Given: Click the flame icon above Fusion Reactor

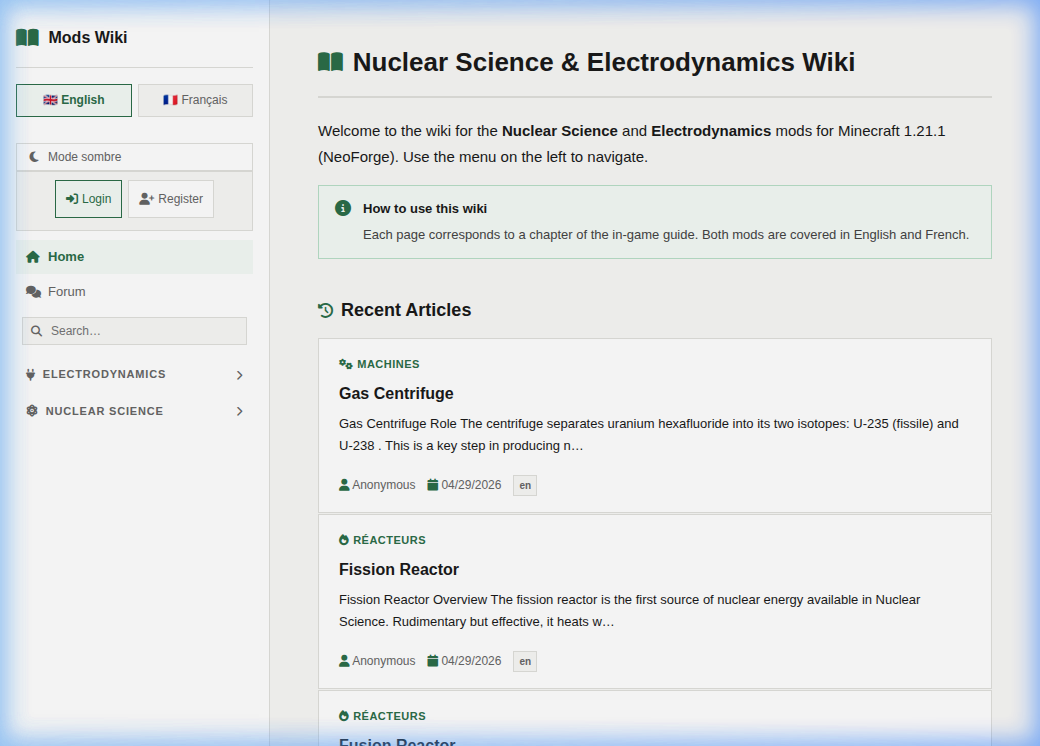Looking at the screenshot, I should (x=344, y=716).
